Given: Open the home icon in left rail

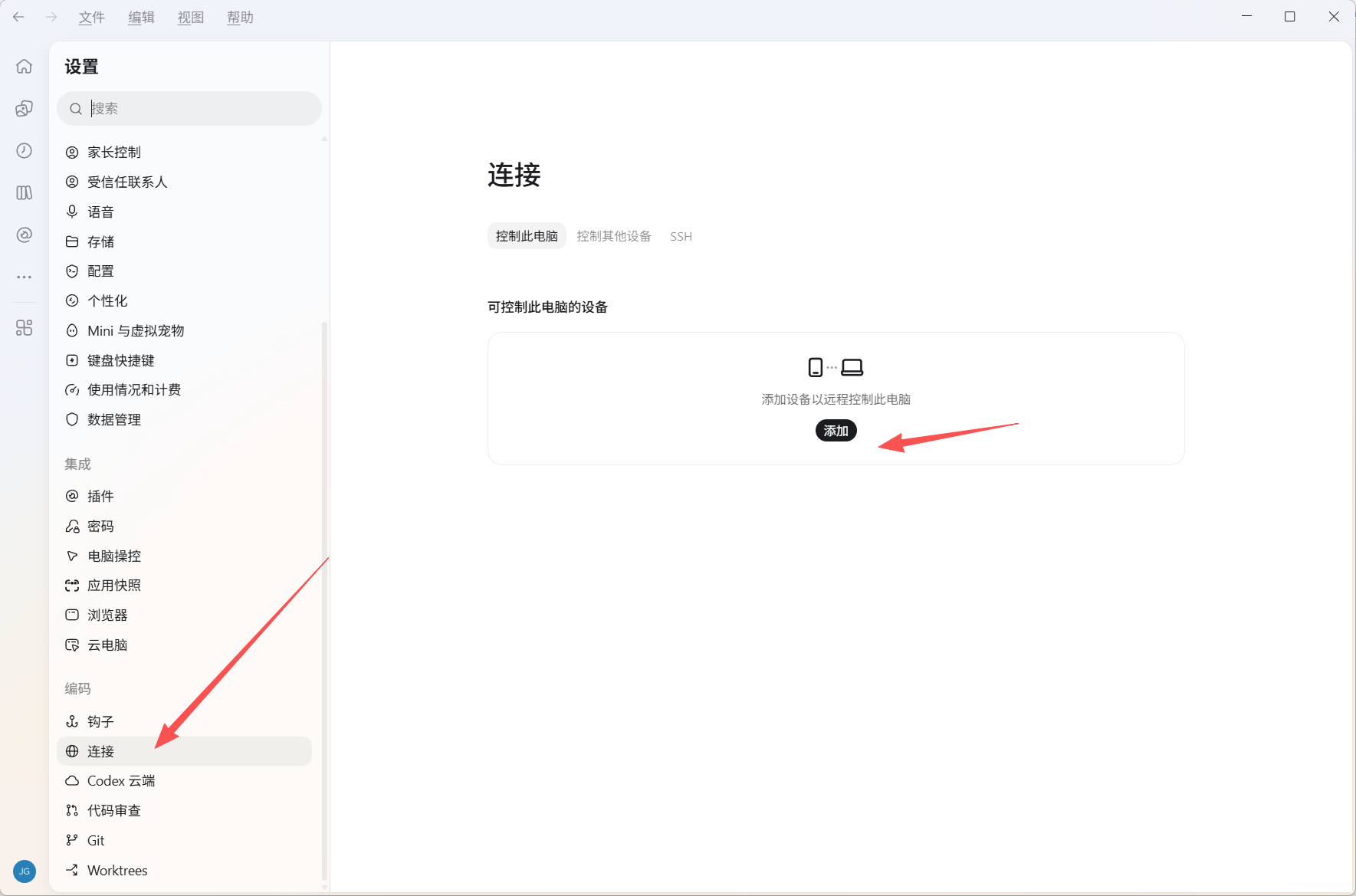Looking at the screenshot, I should click(25, 67).
